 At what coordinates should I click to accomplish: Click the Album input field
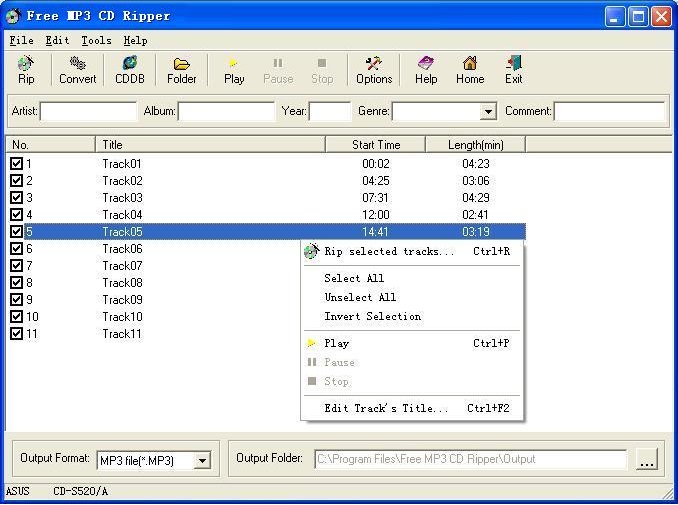226,112
